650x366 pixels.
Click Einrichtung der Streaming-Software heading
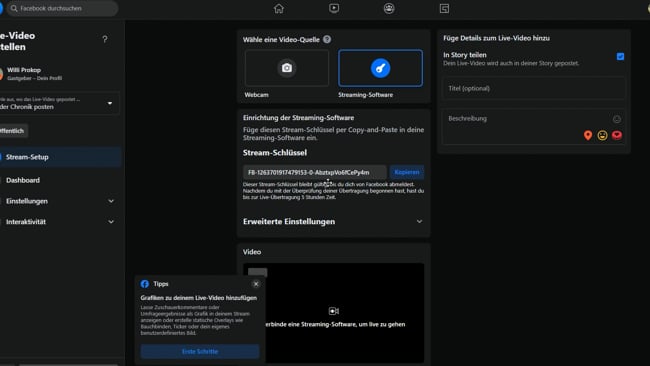[298, 118]
